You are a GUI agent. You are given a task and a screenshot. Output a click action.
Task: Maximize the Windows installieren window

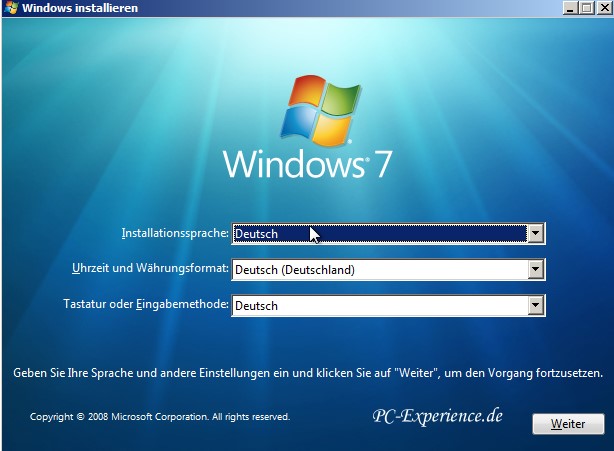585,8
